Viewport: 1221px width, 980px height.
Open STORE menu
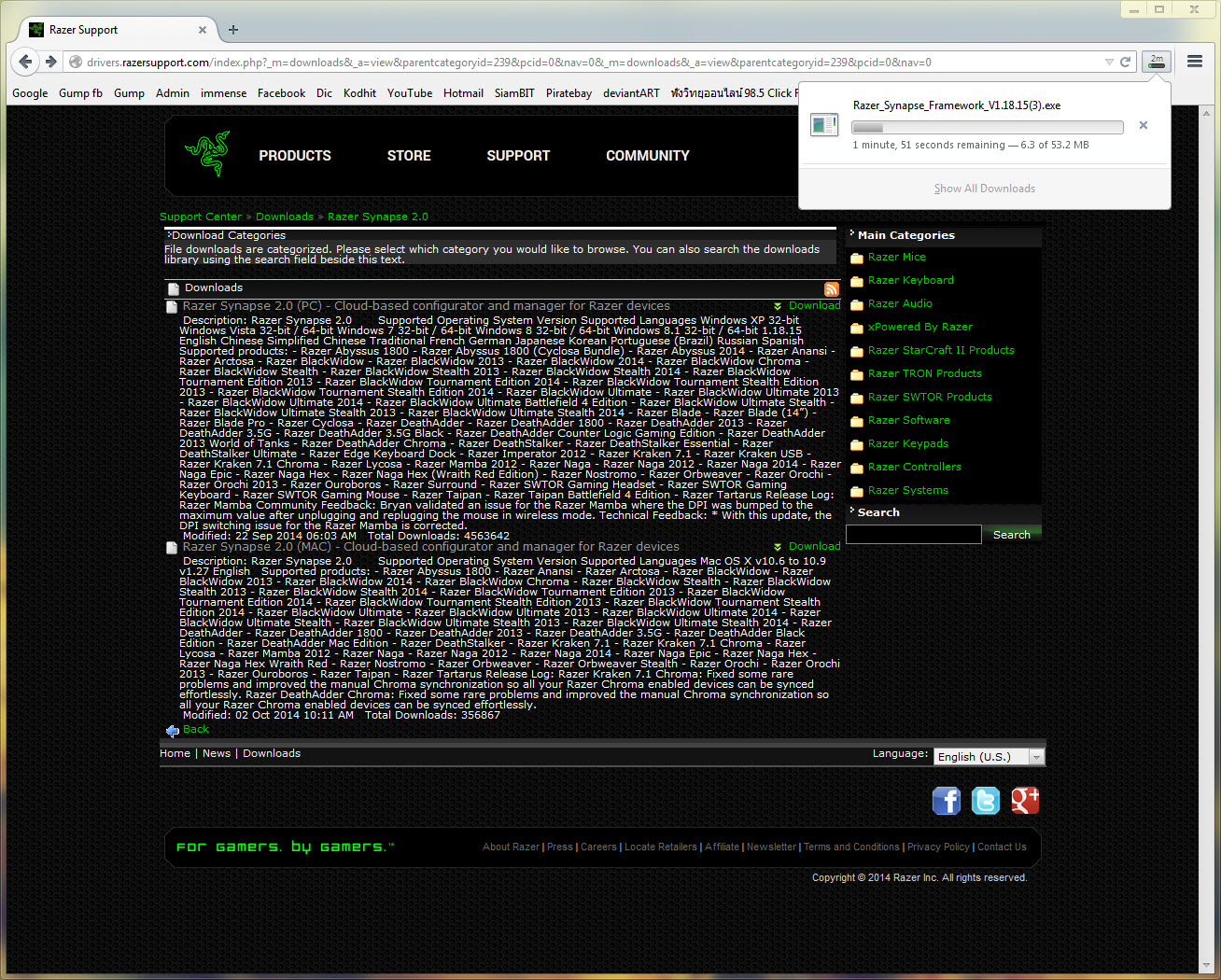(x=409, y=156)
